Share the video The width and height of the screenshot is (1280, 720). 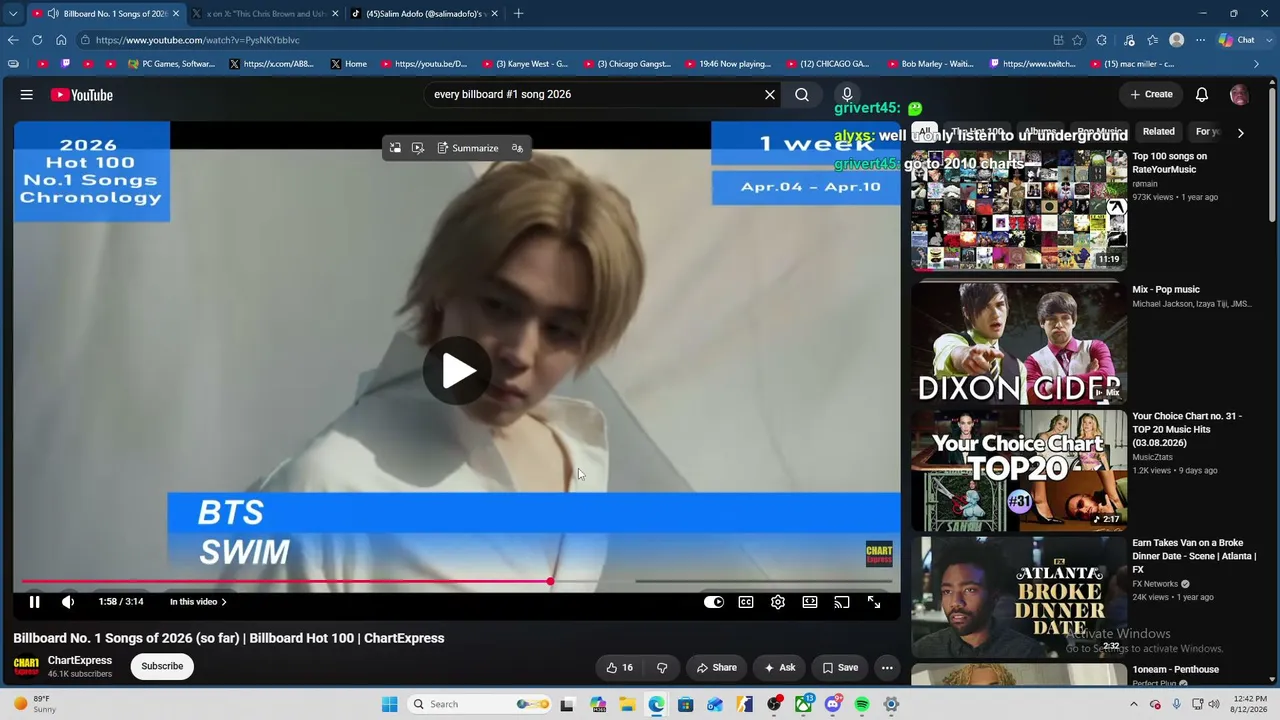point(717,667)
